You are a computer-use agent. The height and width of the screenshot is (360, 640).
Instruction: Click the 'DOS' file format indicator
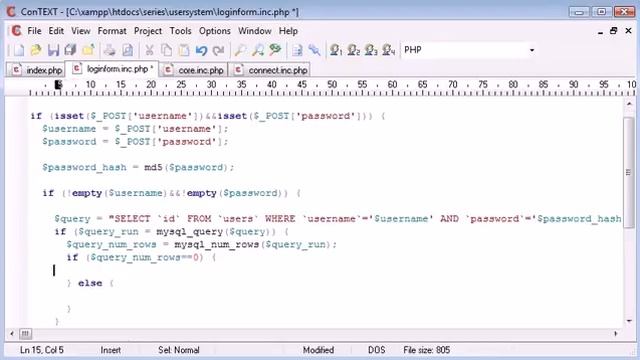point(376,350)
